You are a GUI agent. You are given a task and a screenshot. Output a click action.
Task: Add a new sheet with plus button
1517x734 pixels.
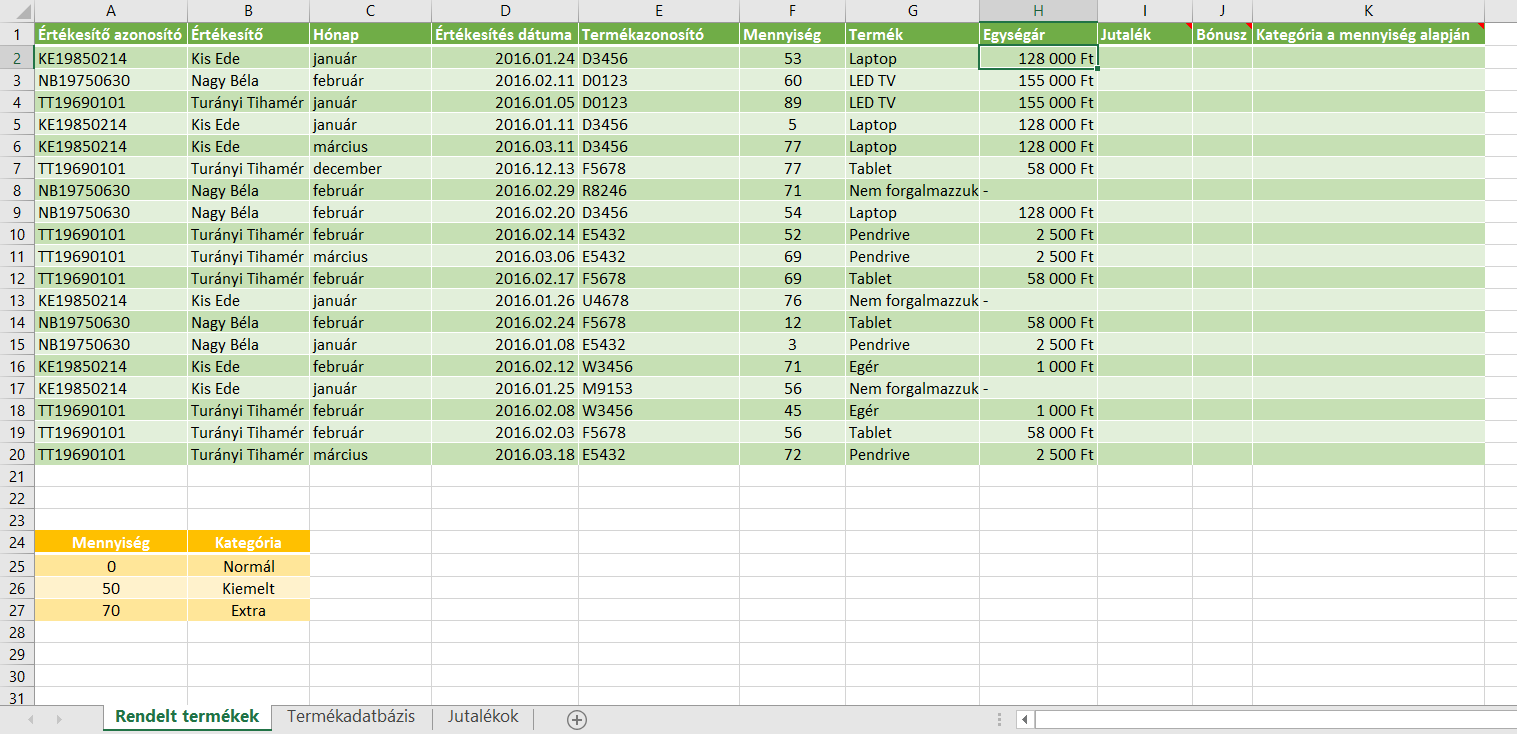point(576,719)
